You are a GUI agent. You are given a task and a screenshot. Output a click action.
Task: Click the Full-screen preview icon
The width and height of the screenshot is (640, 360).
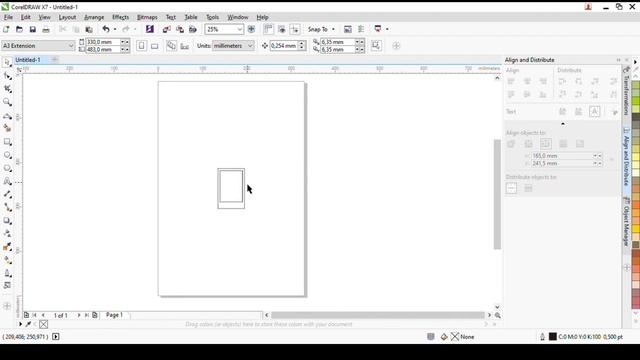[251, 29]
